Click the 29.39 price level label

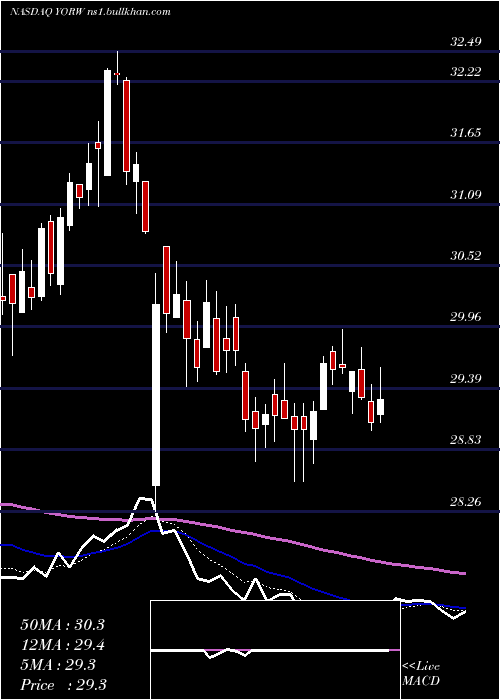466,379
